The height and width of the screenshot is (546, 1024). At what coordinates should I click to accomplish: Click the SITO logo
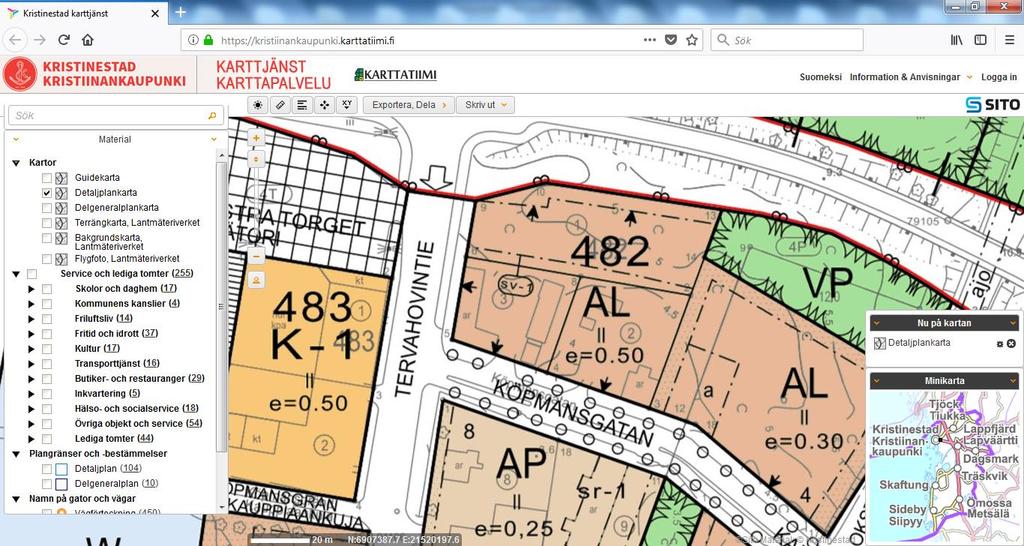coord(993,104)
